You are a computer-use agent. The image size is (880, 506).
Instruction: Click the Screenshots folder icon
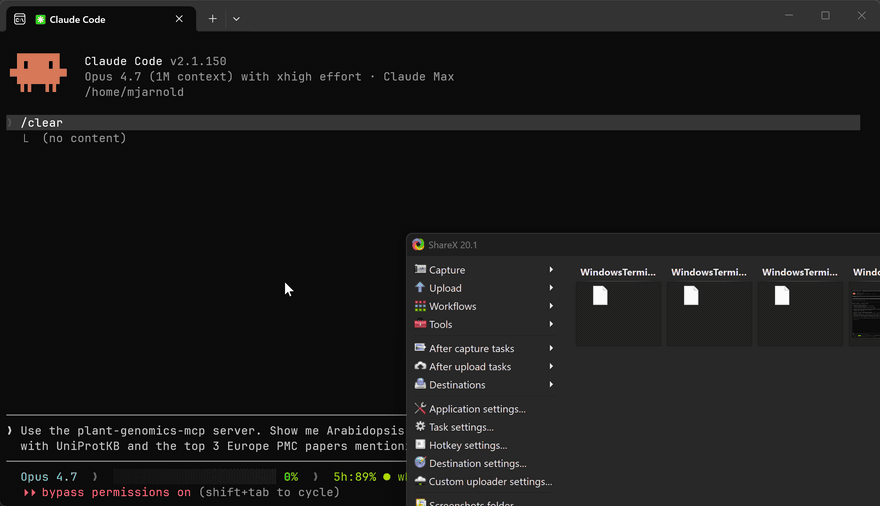coord(420,502)
